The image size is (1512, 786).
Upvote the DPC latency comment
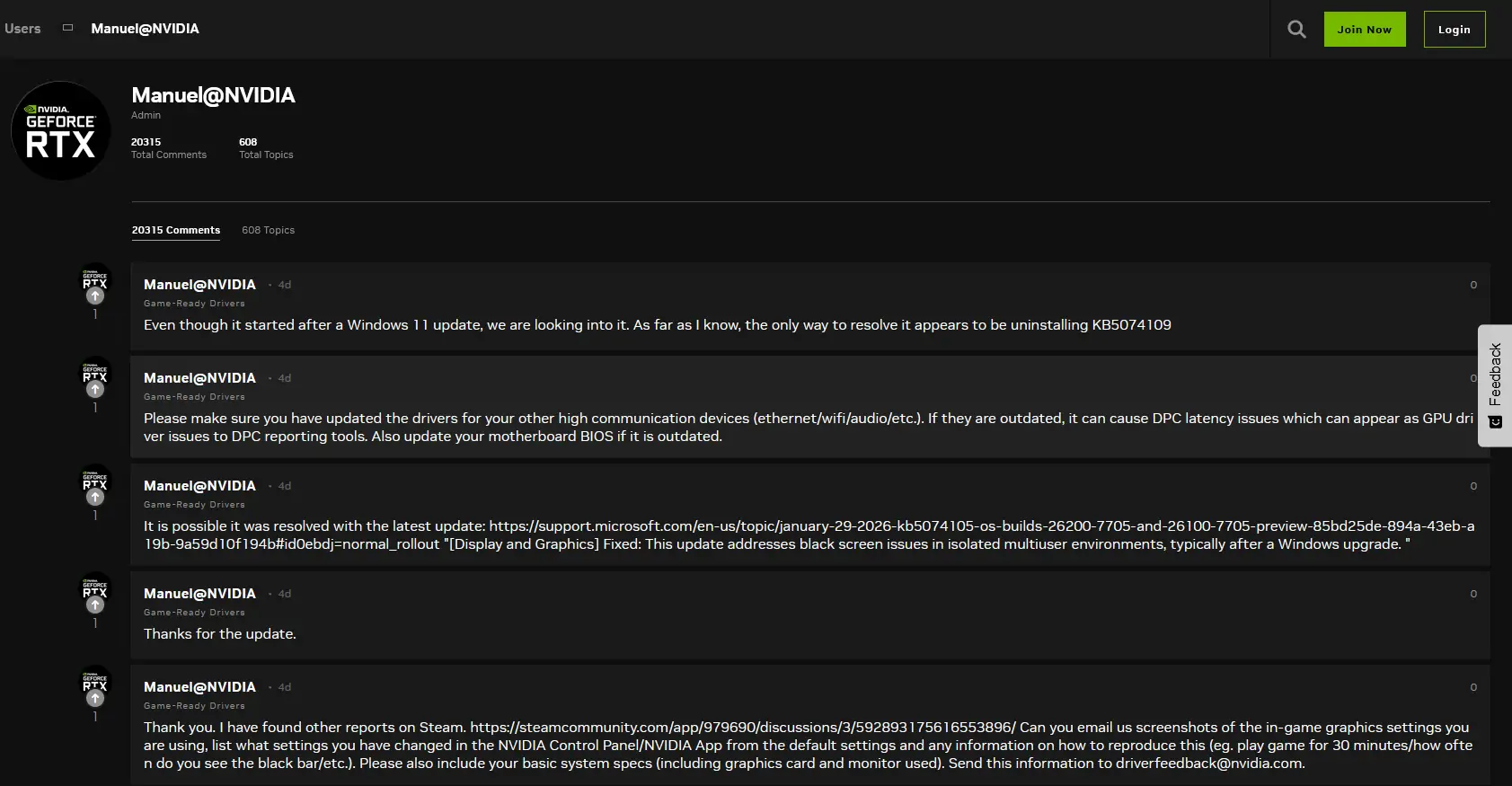[95, 390]
